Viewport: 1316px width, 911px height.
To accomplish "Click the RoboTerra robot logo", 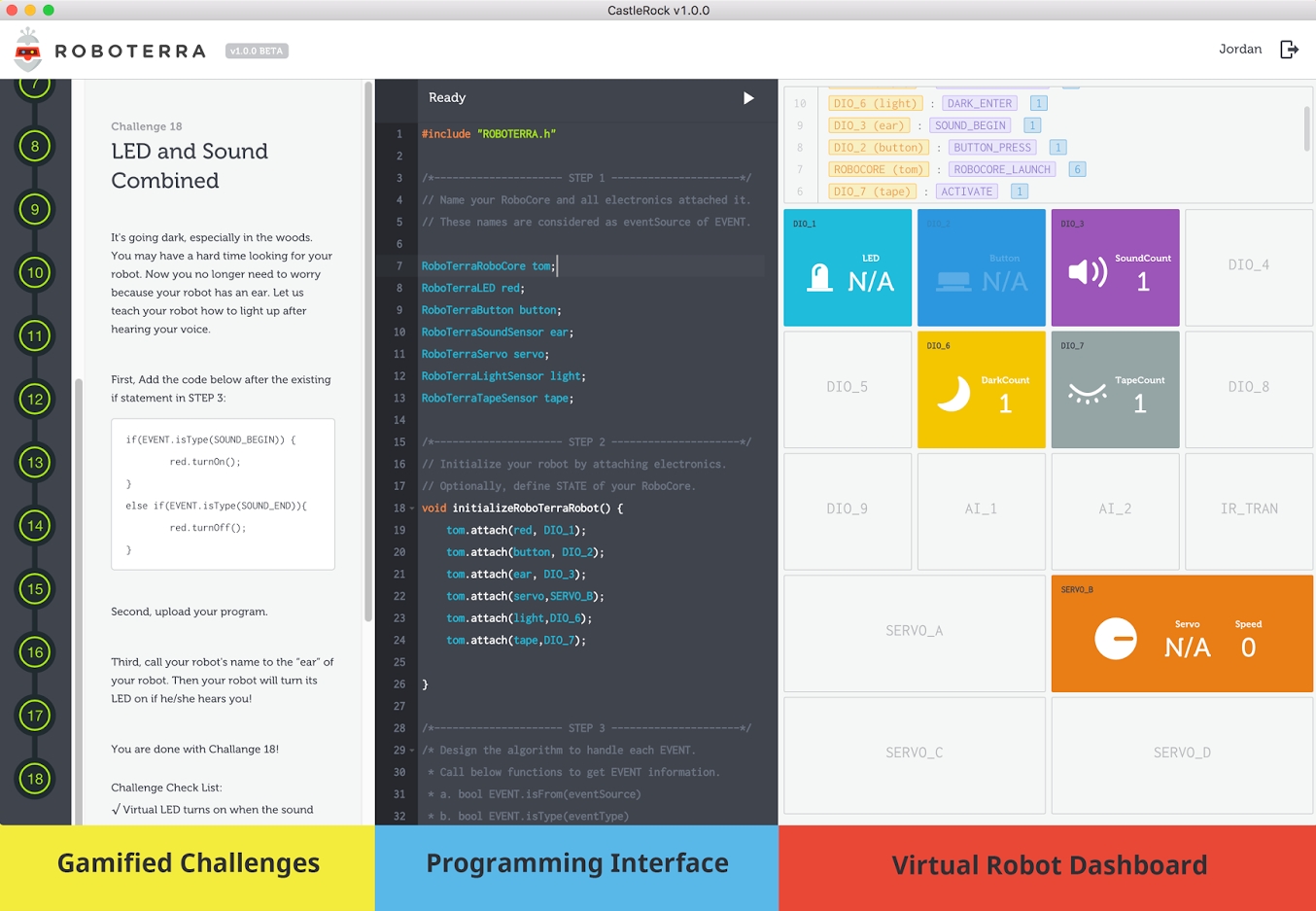I will 28,50.
